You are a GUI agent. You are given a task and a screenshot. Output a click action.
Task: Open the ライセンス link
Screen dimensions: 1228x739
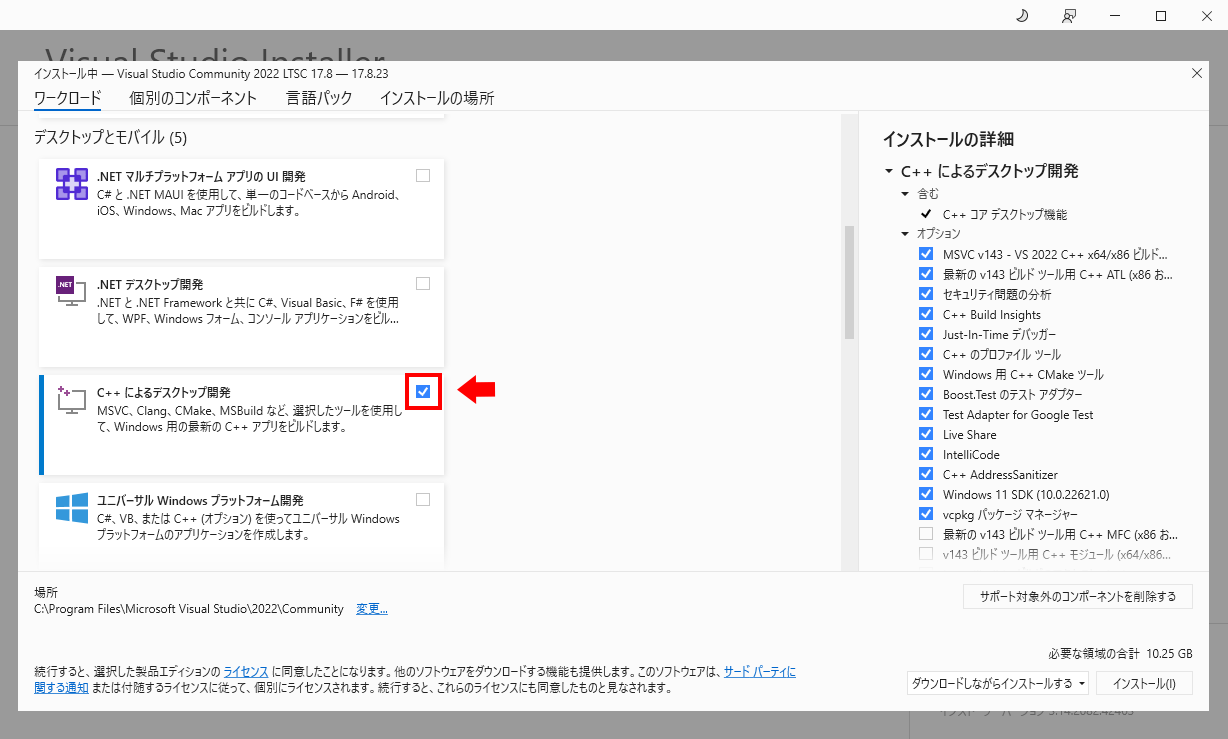tap(245, 671)
